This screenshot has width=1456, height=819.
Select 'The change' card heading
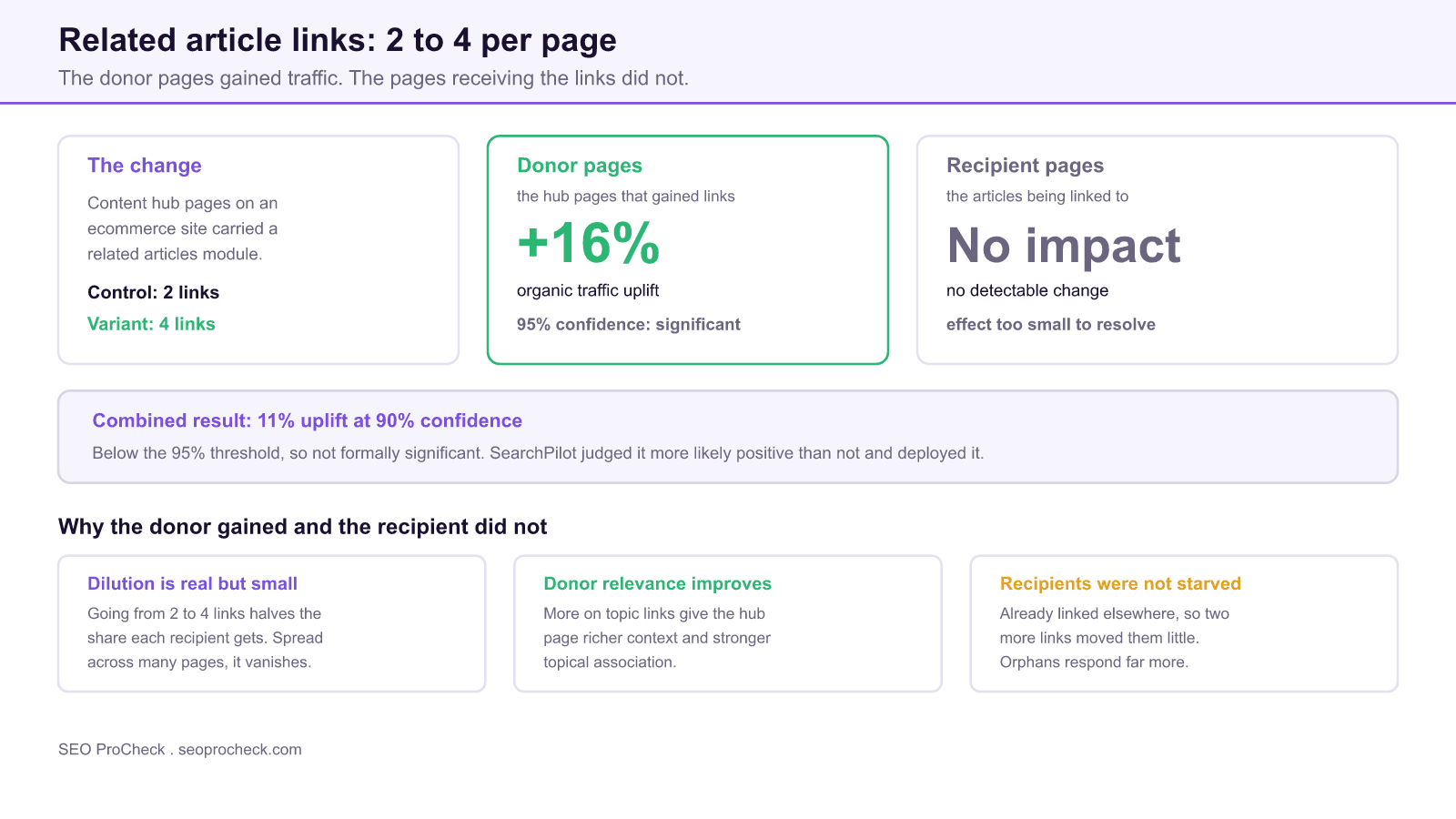tap(145, 166)
